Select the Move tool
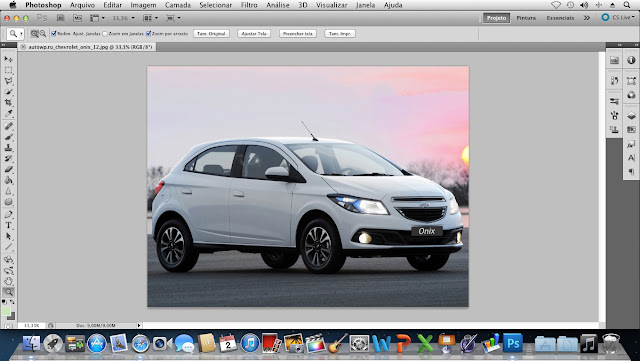640x361 pixels. [x=8, y=59]
